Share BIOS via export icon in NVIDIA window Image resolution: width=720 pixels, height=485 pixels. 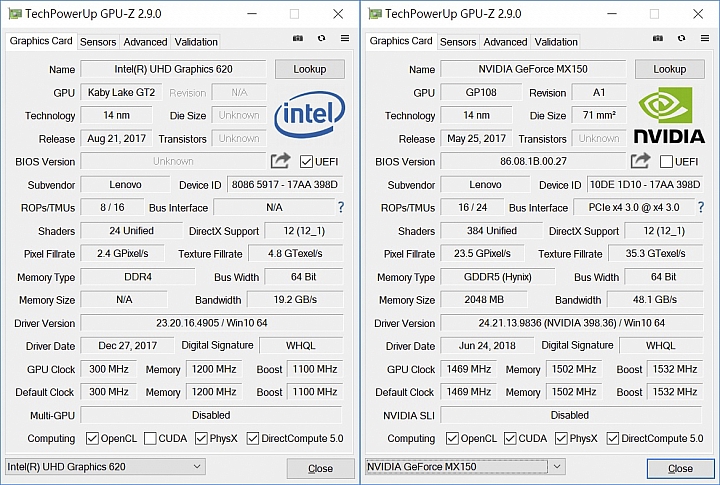640,161
